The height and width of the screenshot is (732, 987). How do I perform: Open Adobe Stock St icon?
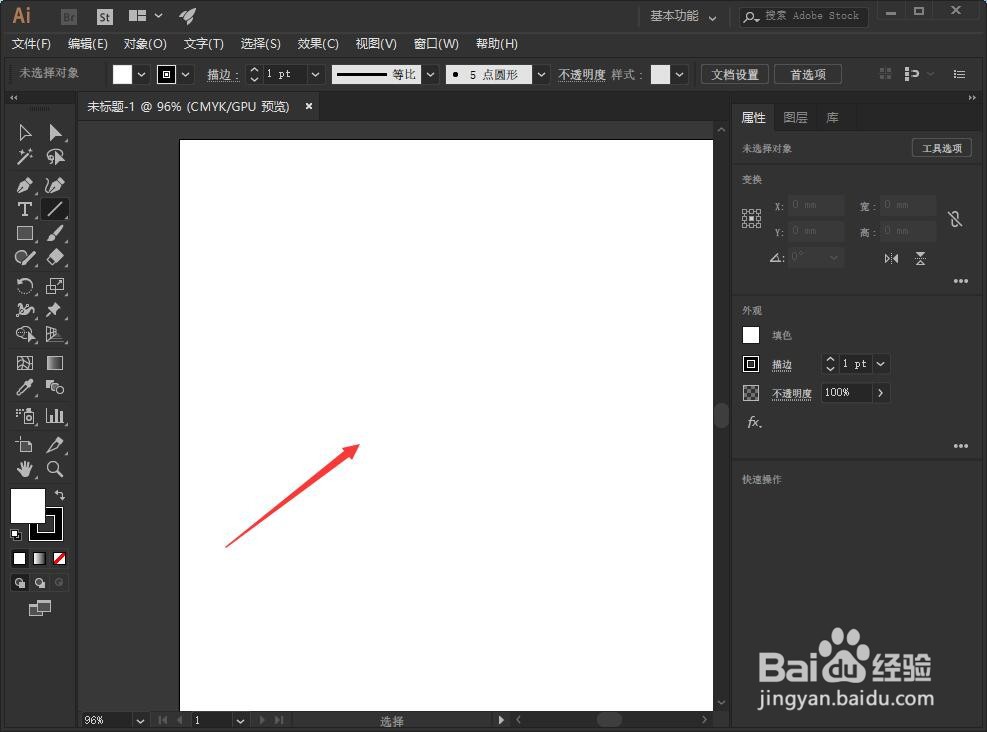coord(104,17)
